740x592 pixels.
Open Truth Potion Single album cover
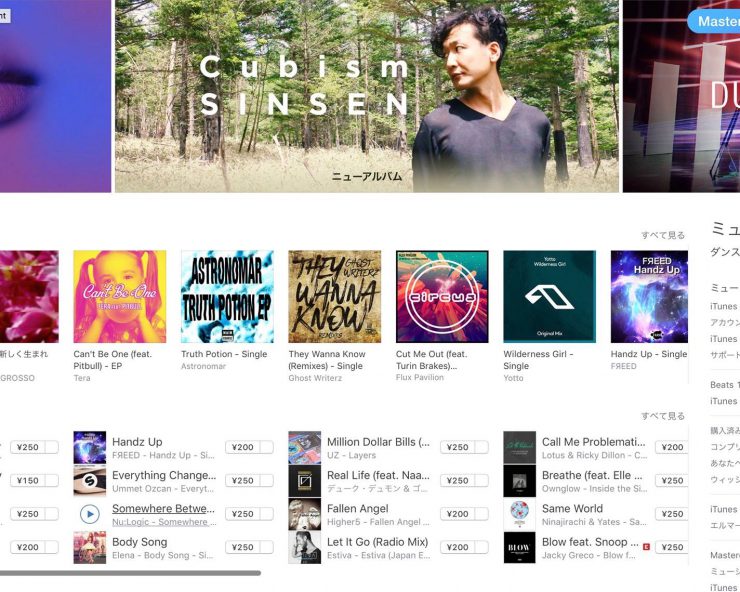coord(227,296)
